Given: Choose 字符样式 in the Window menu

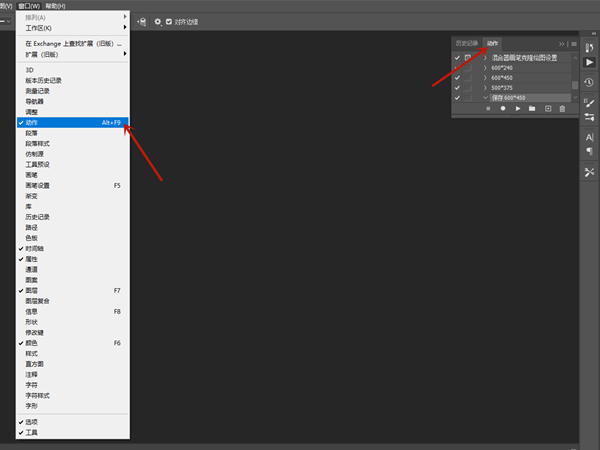Looking at the screenshot, I should click(73, 395).
